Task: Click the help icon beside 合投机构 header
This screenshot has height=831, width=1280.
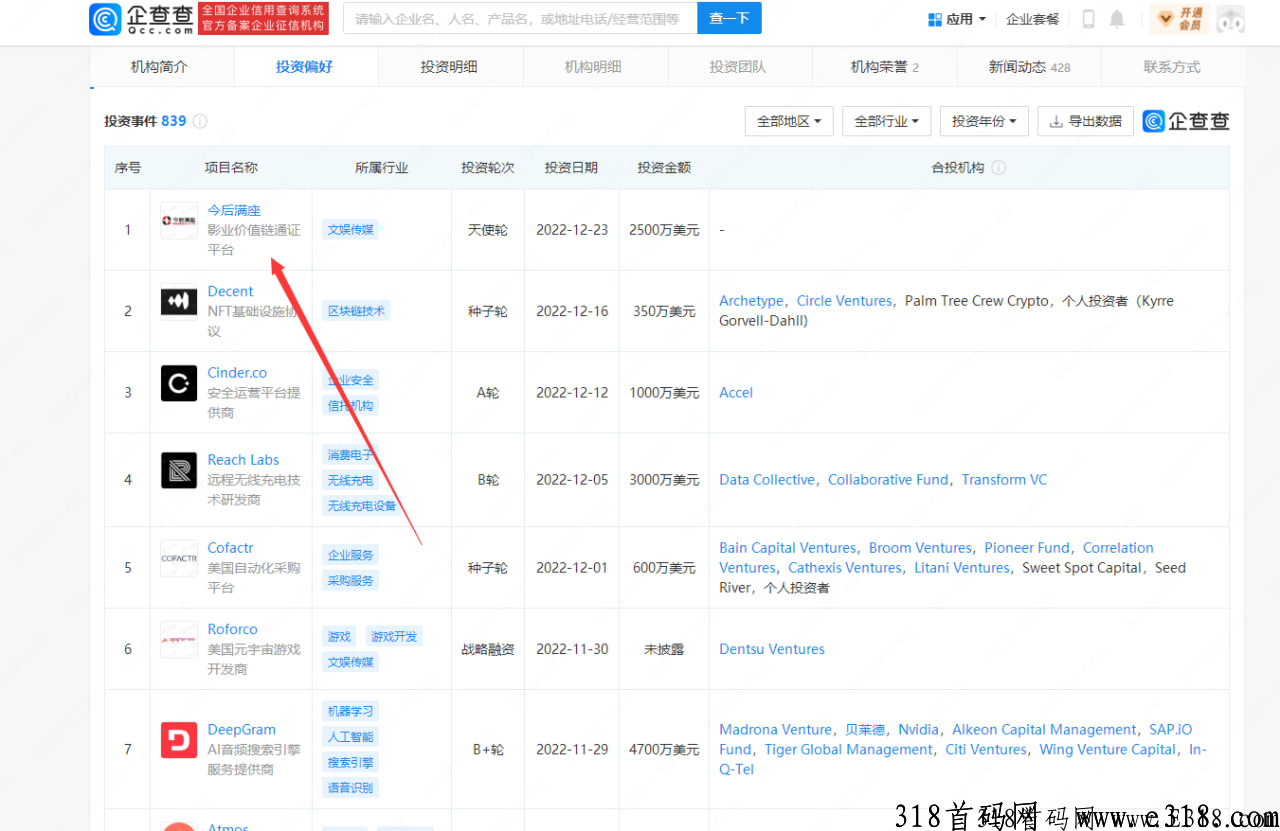Action: (998, 168)
